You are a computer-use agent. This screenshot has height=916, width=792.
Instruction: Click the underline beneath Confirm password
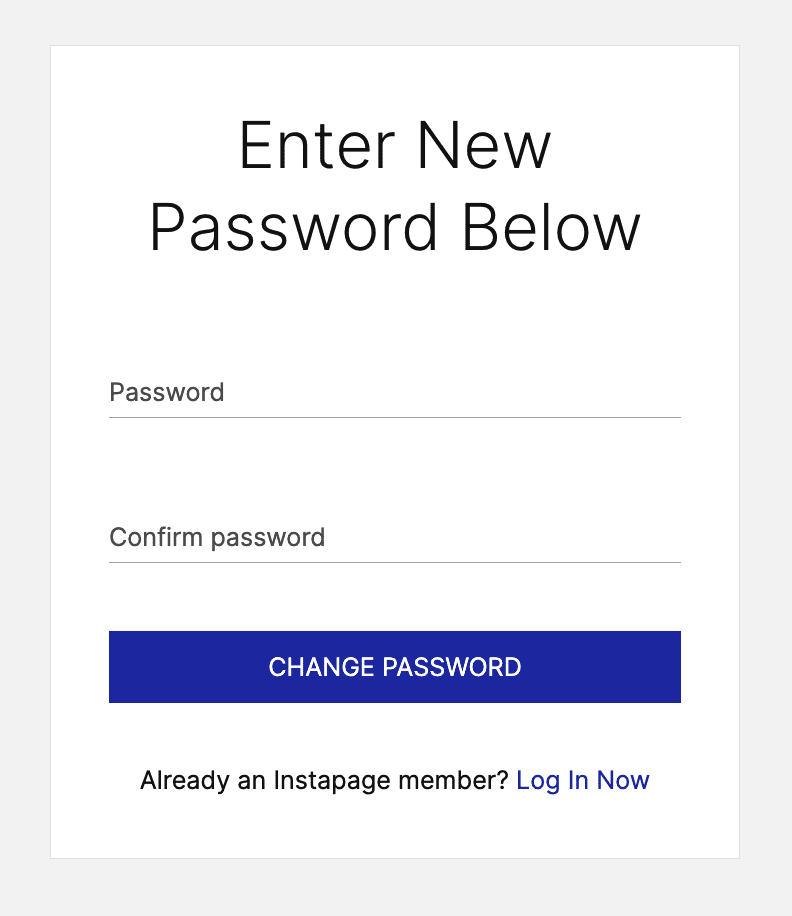coord(395,563)
